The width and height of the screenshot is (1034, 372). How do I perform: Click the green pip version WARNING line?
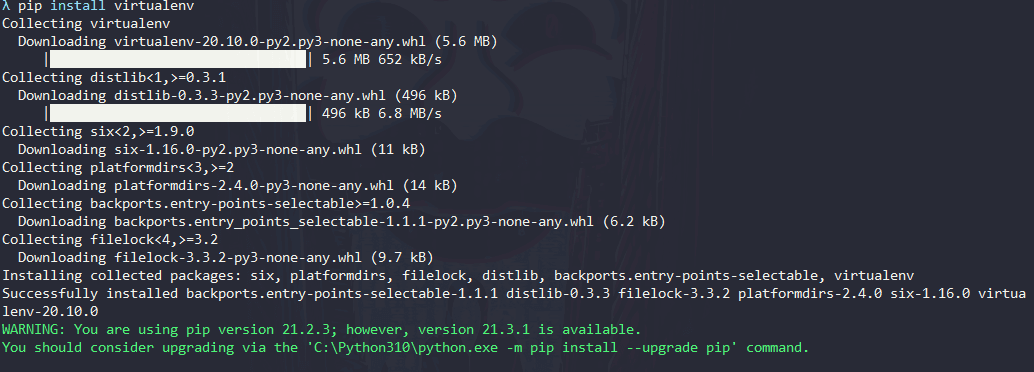tap(321, 329)
